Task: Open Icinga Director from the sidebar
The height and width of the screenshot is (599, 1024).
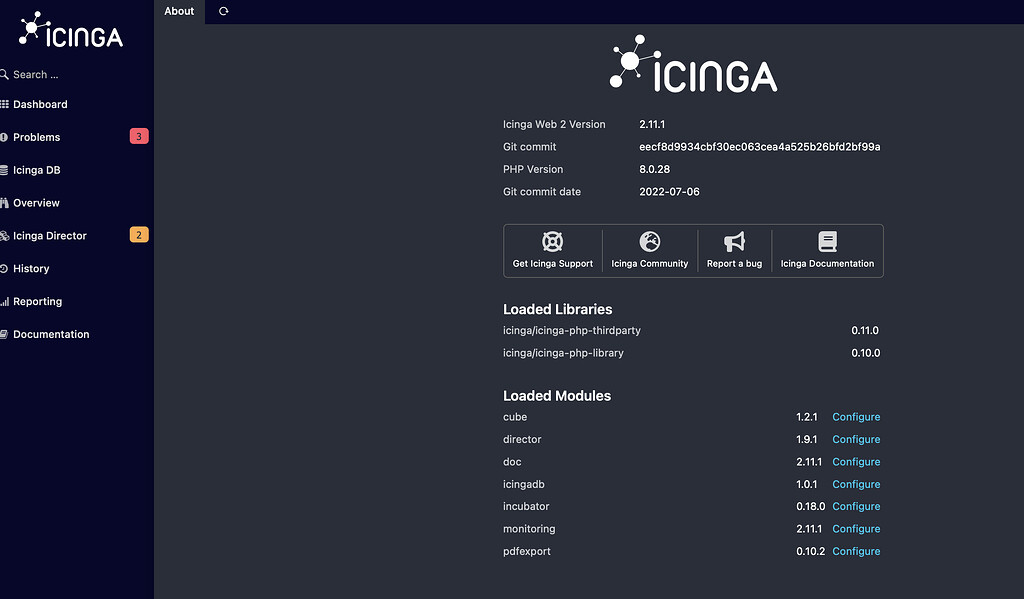Action: tap(47, 236)
